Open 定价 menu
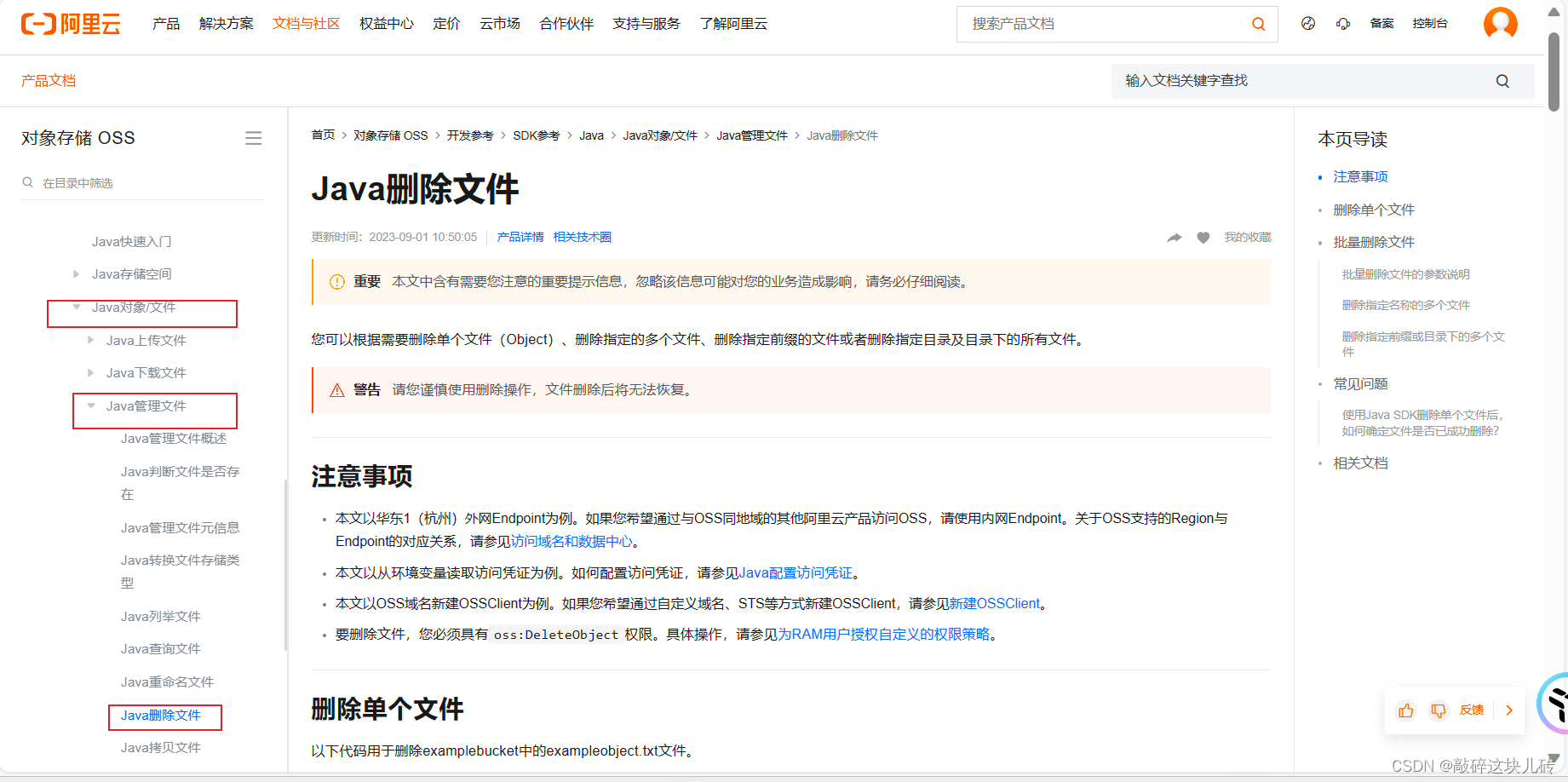 click(446, 24)
